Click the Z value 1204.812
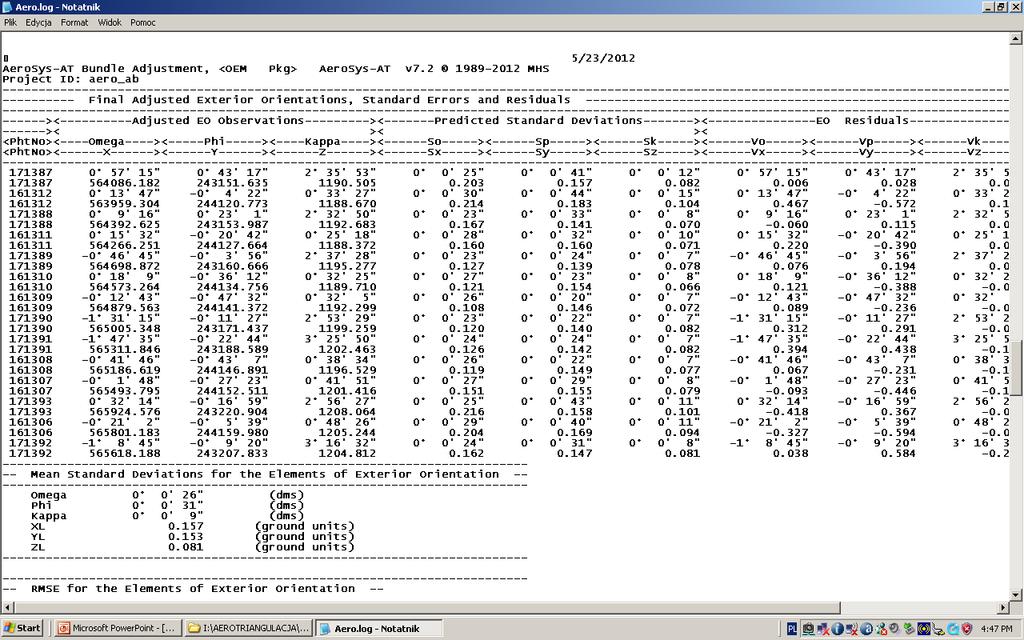 click(347, 453)
